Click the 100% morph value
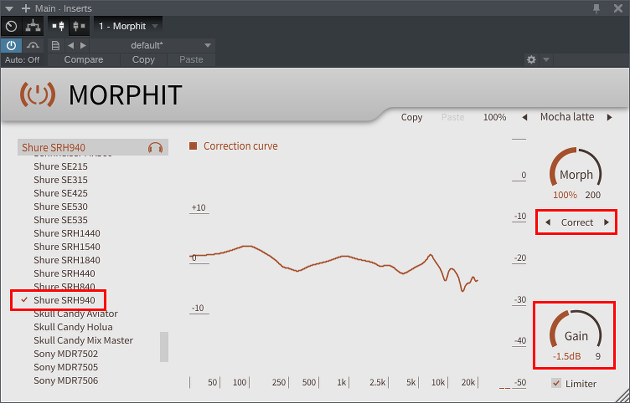 tap(565, 195)
